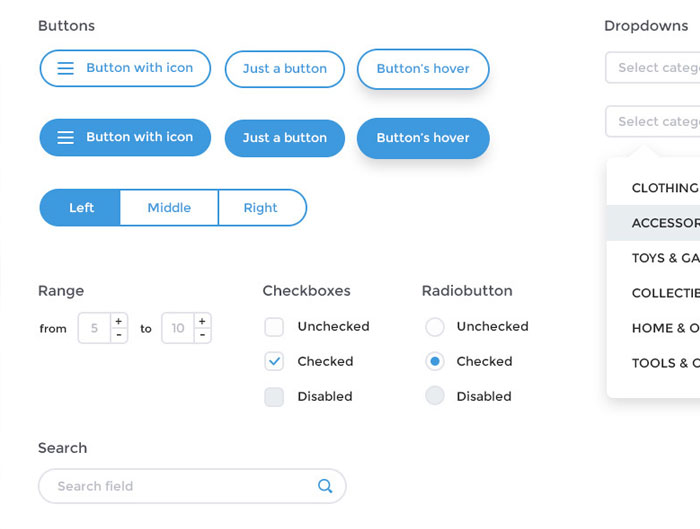
Task: Select the Unchecked radio button
Action: [x=434, y=327]
